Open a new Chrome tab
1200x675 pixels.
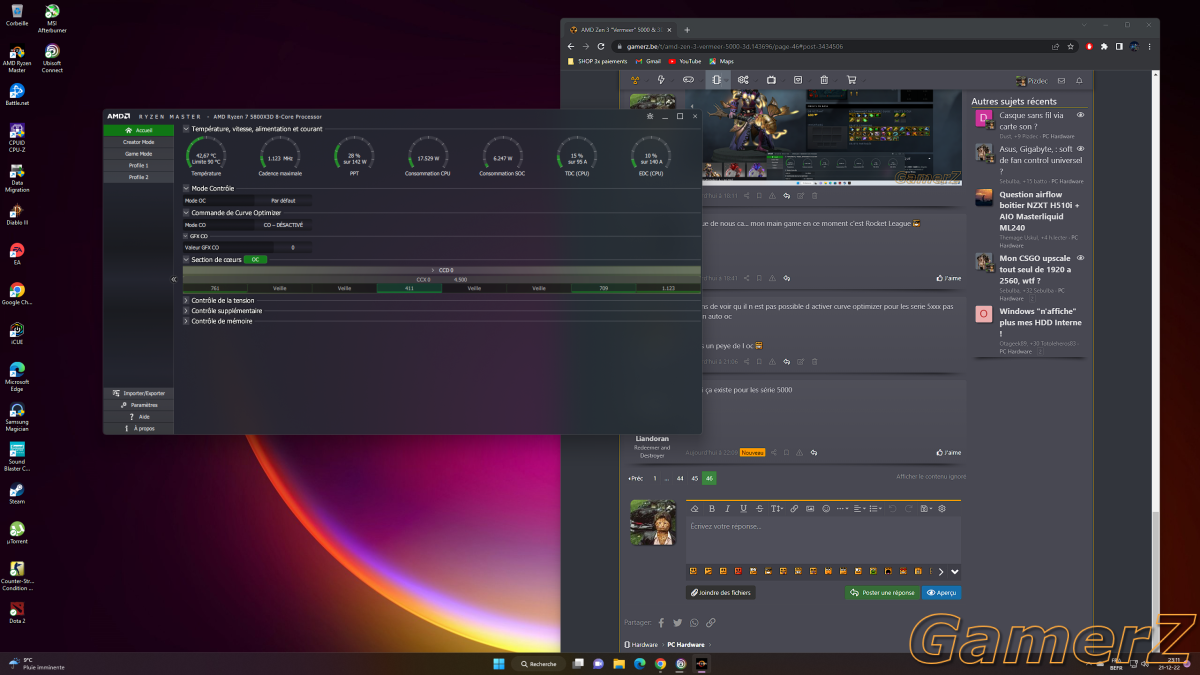(687, 29)
